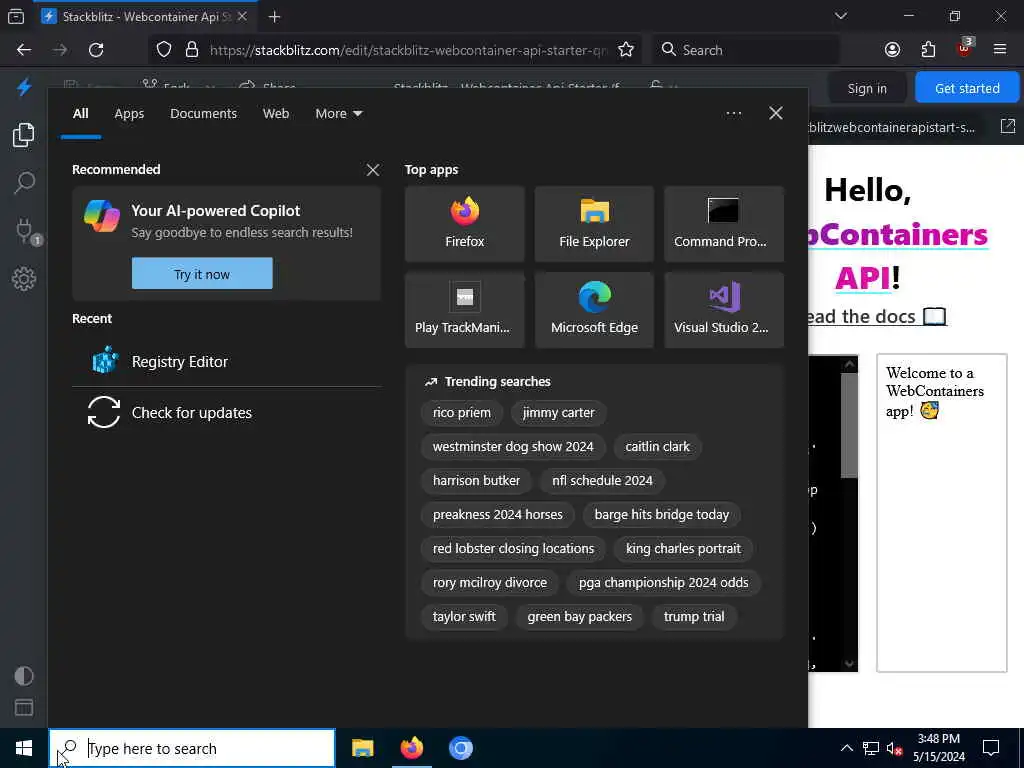
Task: Select nfl schedule 2024 trending chip
Action: point(602,481)
